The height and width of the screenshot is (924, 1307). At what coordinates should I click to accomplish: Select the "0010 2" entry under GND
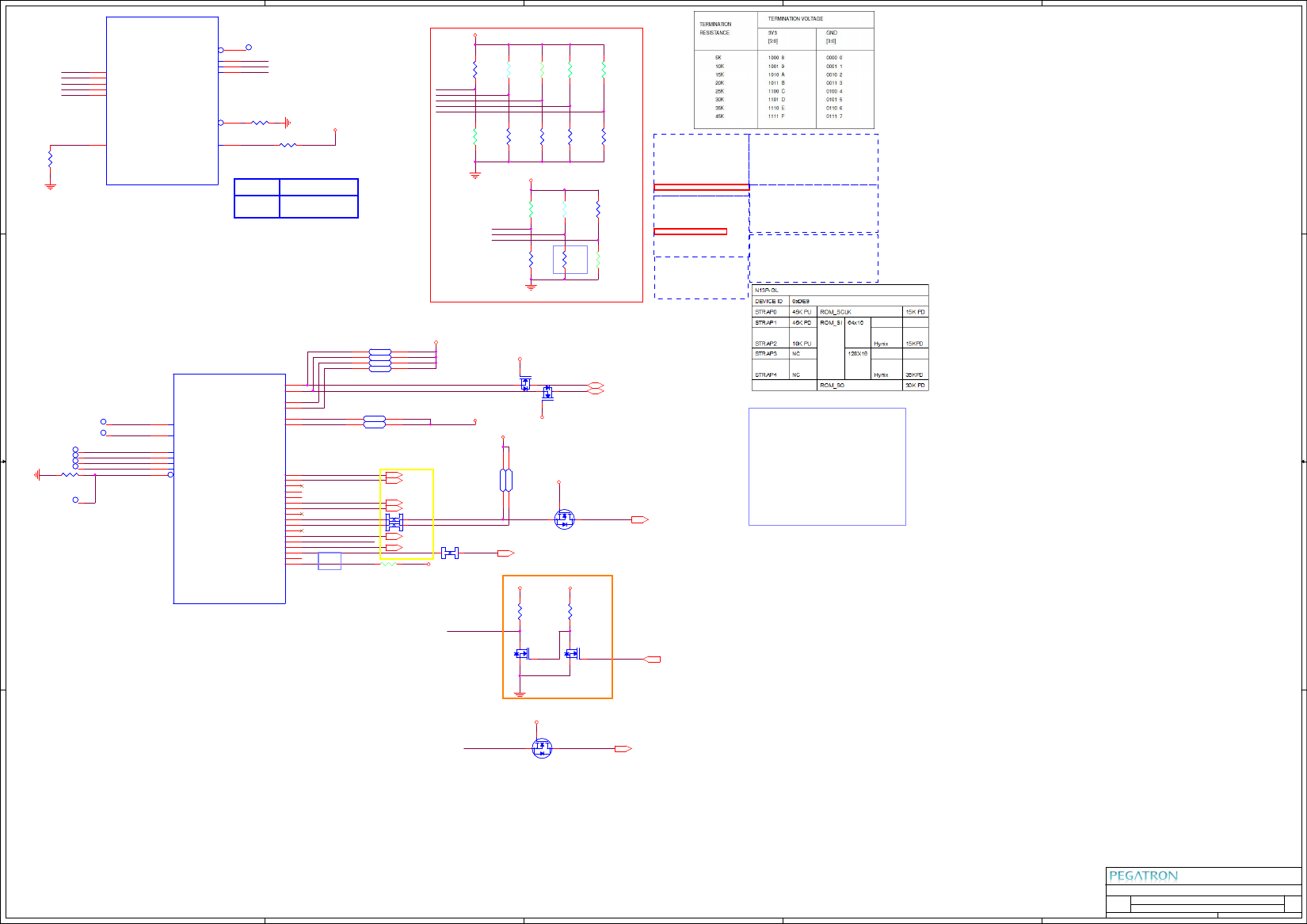coord(834,74)
